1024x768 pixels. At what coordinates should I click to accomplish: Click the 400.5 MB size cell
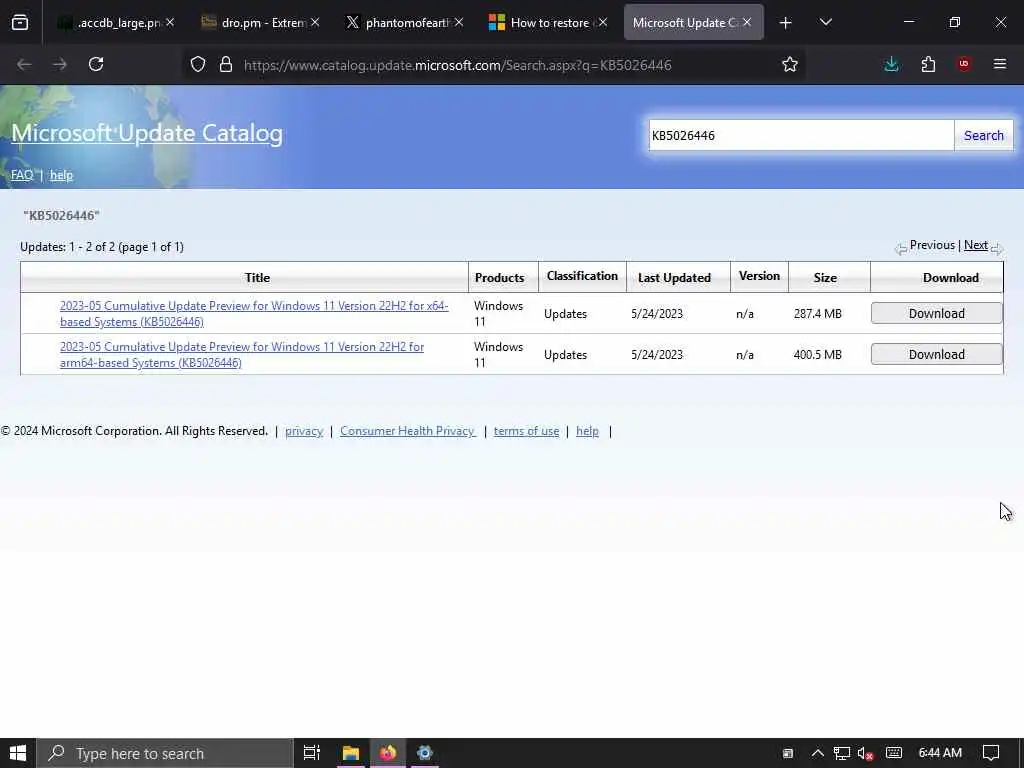click(818, 355)
